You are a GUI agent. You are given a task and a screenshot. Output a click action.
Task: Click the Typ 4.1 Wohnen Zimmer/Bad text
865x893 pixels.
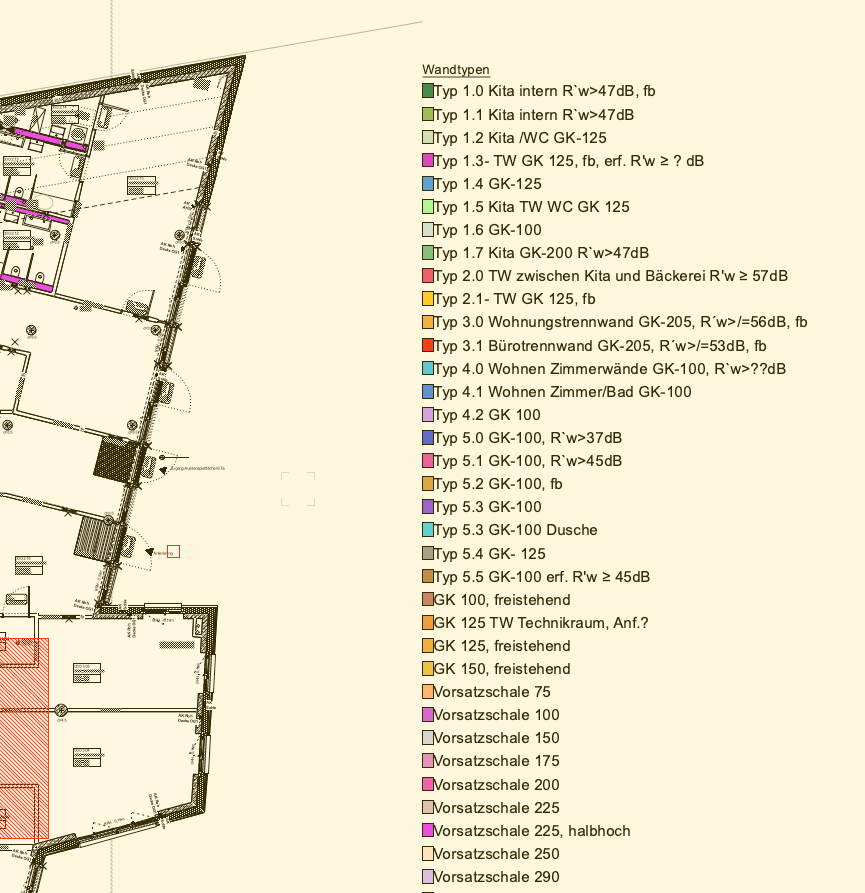(563, 392)
